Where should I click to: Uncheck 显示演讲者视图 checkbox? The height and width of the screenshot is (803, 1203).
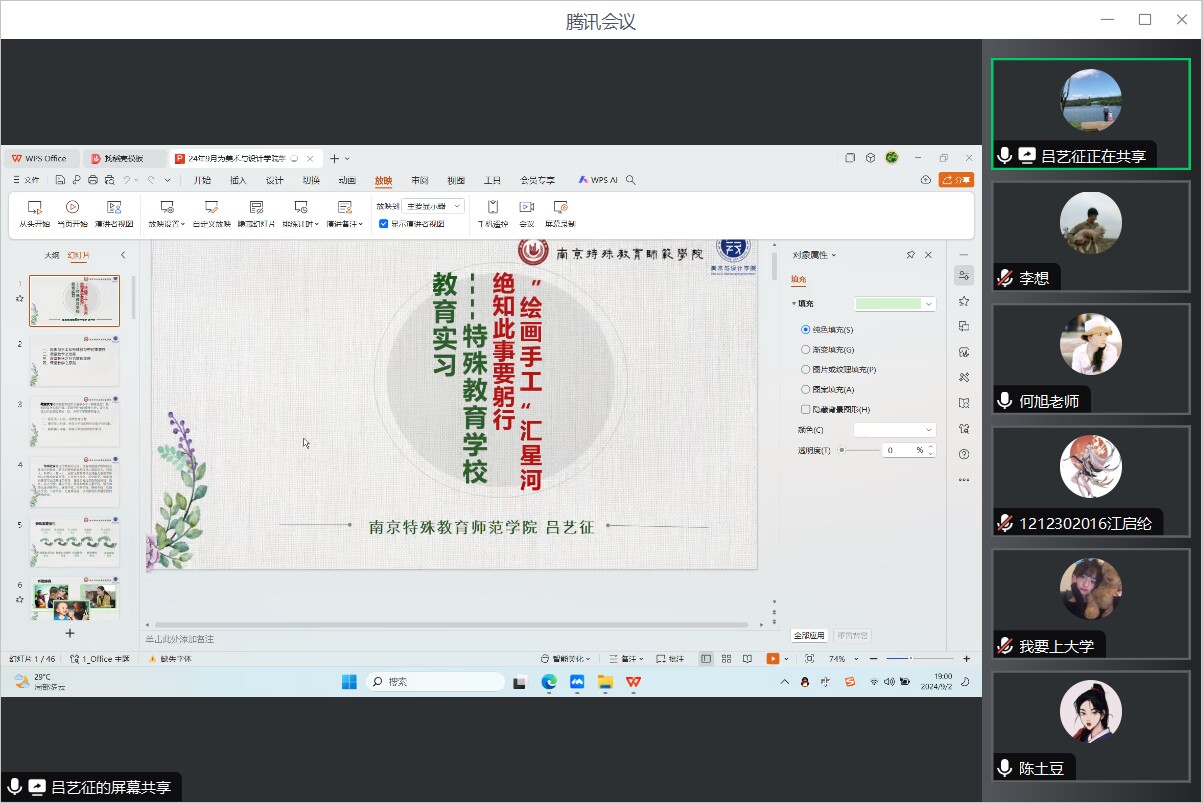tap(384, 224)
